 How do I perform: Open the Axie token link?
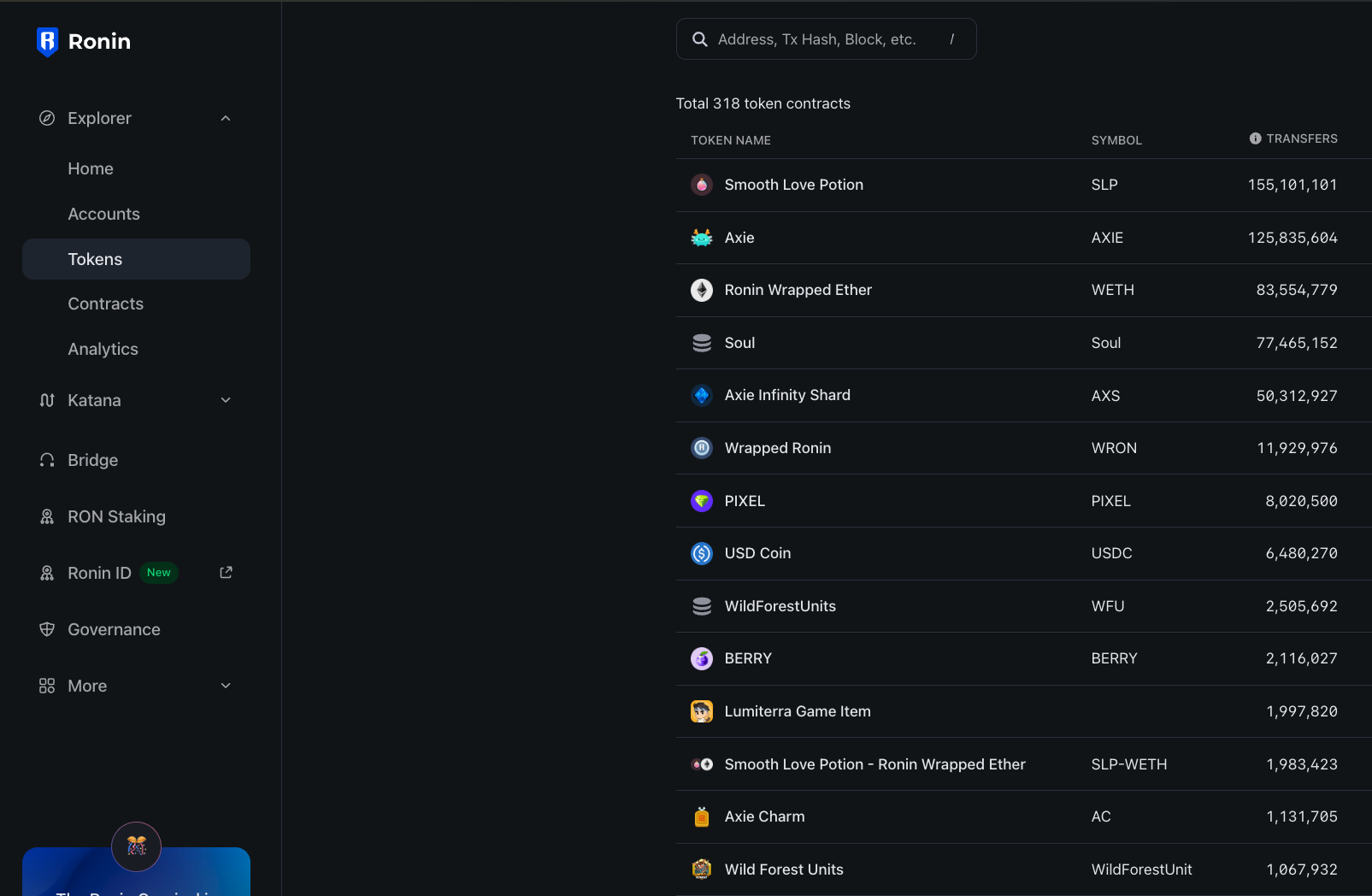pyautogui.click(x=739, y=238)
